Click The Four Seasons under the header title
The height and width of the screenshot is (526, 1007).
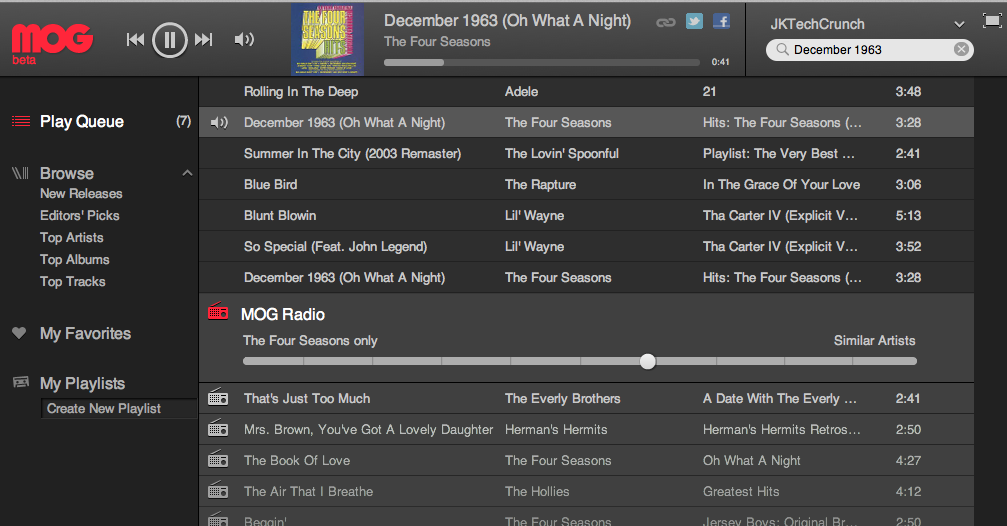(437, 42)
